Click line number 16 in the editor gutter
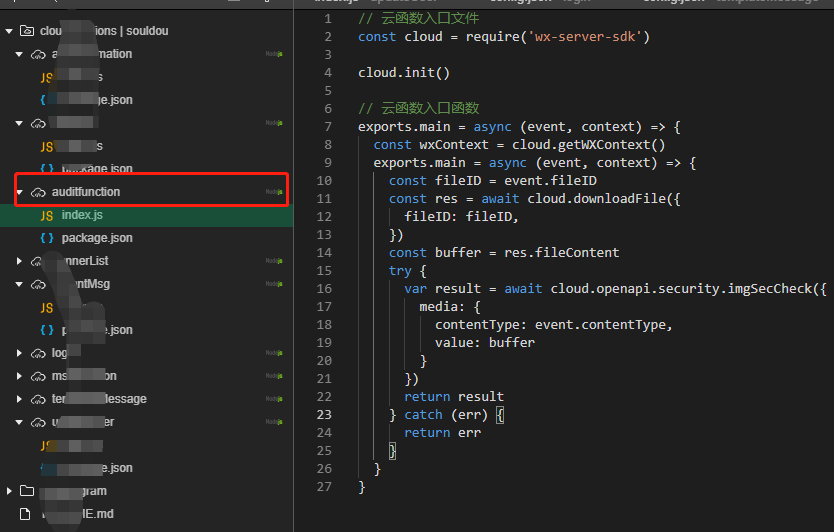The height and width of the screenshot is (532, 834). pyautogui.click(x=324, y=288)
